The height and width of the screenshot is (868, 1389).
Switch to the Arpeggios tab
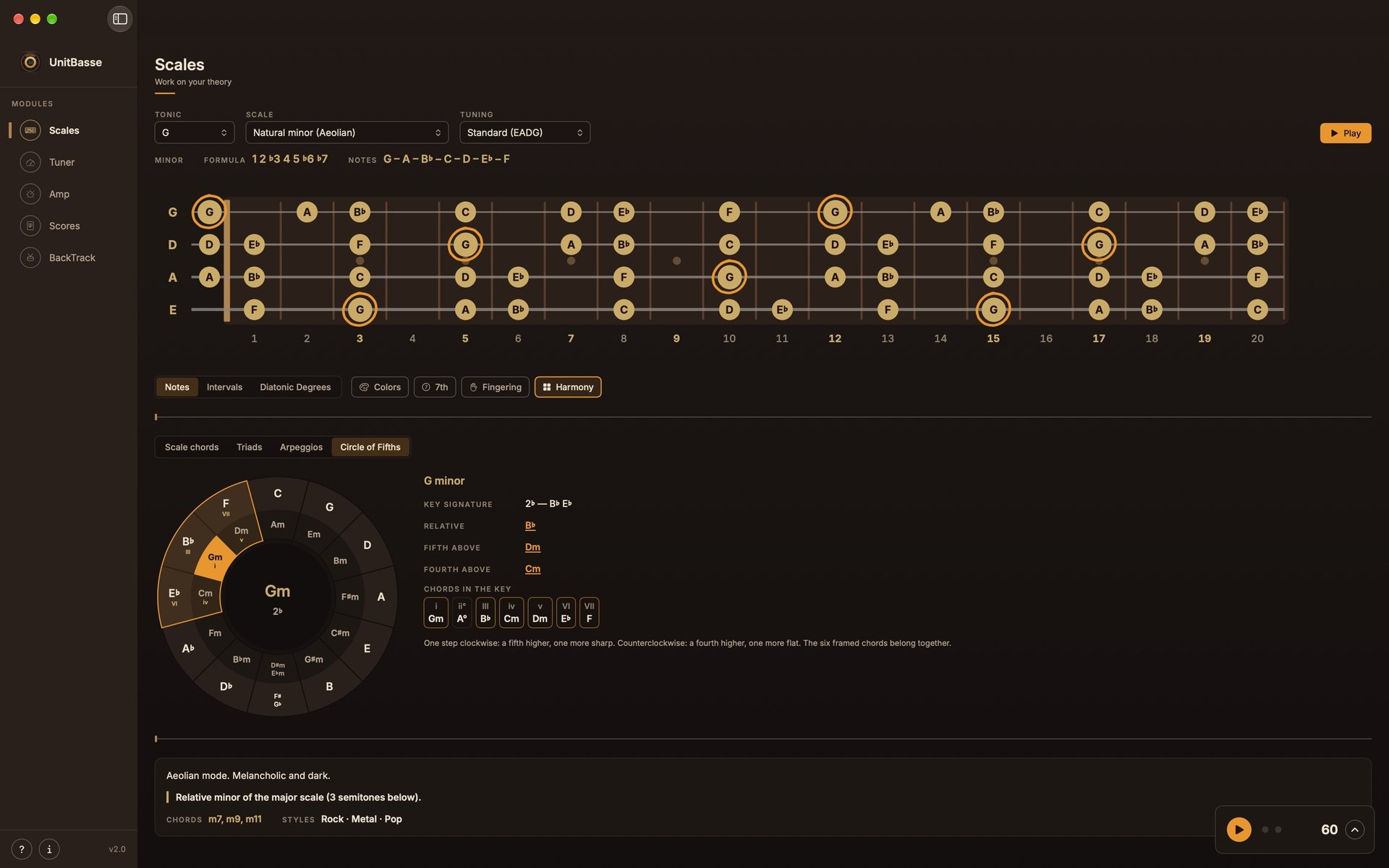click(301, 447)
